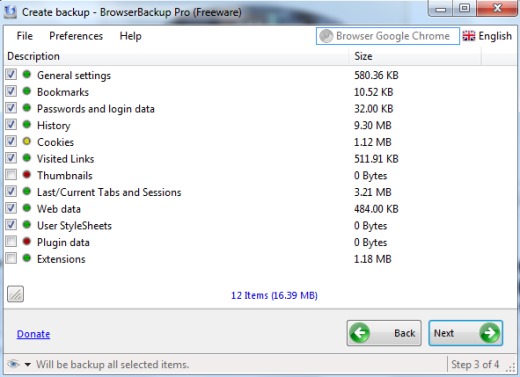The height and width of the screenshot is (377, 520).
Task: Click the green status dot beside General settings
Action: [x=27, y=74]
